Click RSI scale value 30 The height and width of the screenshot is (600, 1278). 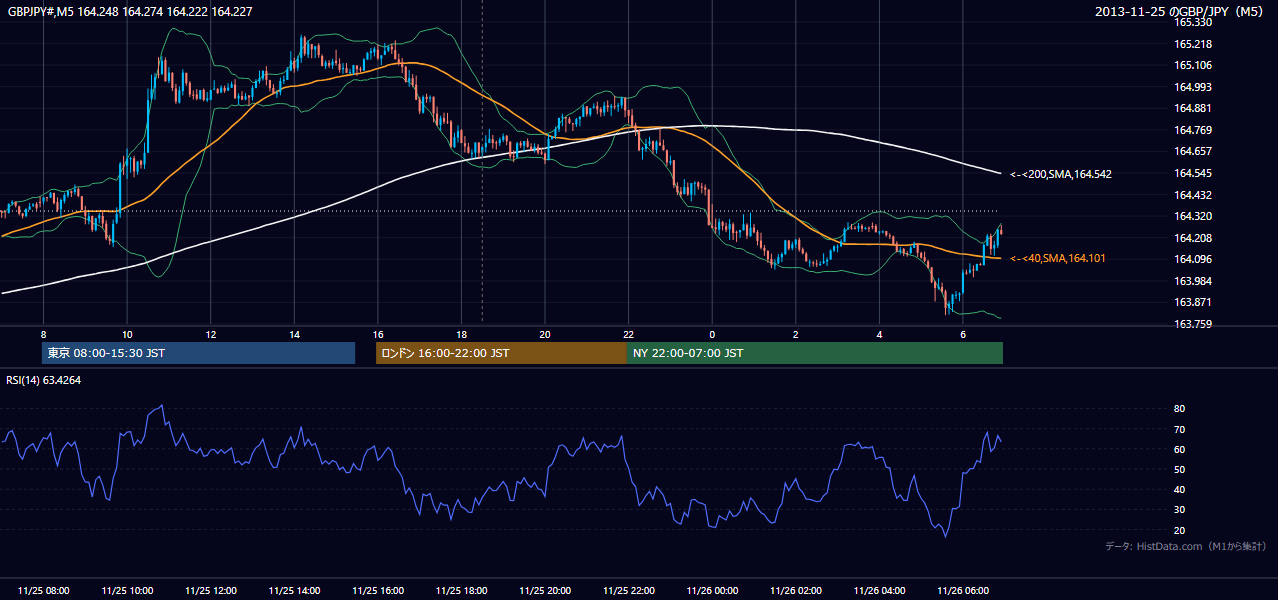click(1179, 510)
